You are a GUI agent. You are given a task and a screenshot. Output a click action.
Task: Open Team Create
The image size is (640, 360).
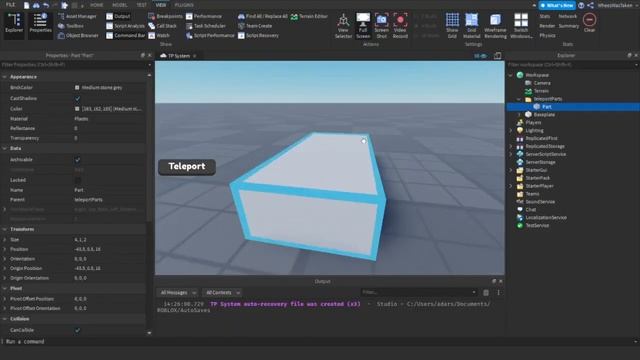(255, 26)
